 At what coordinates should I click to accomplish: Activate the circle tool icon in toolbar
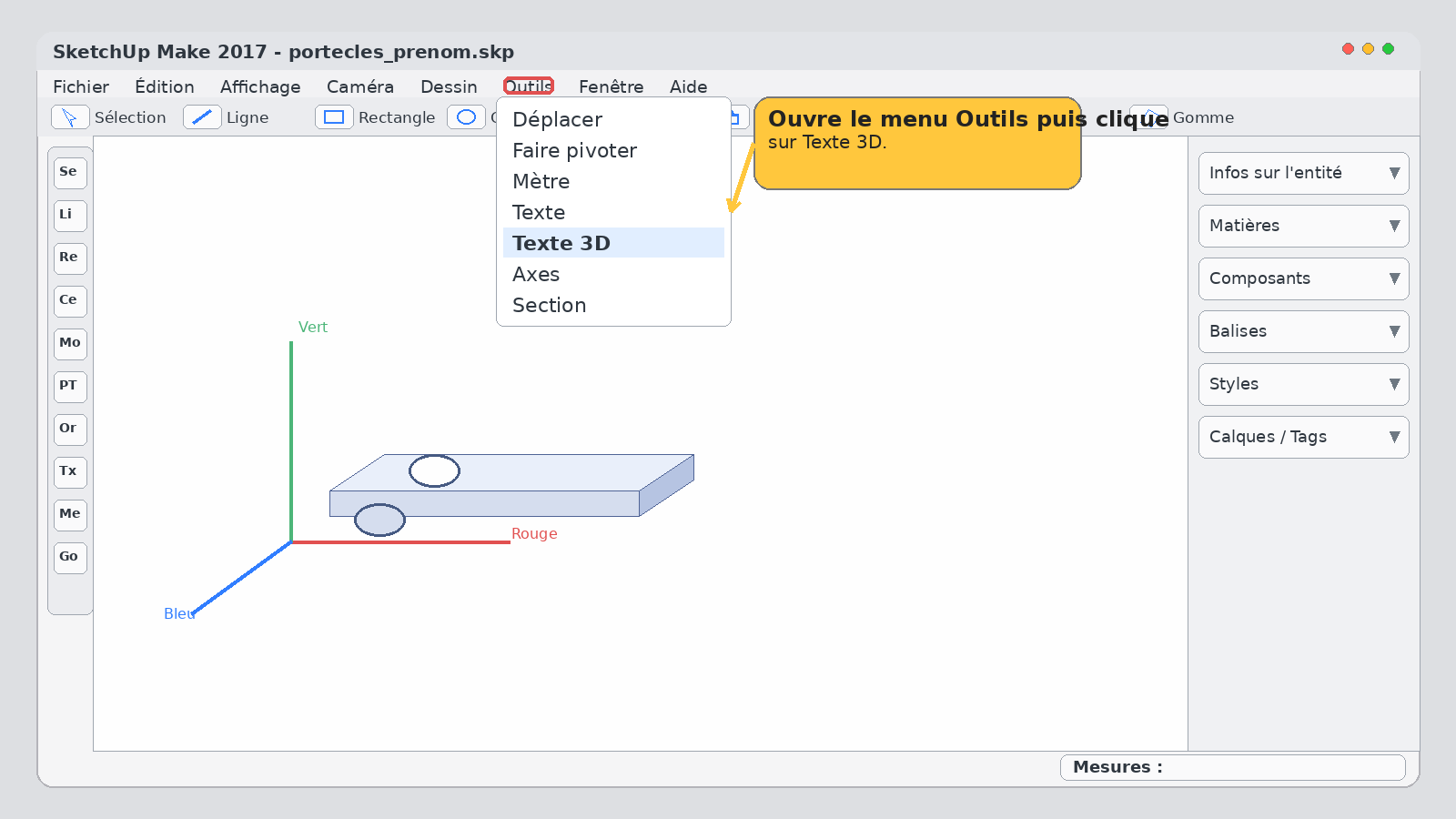tap(466, 117)
